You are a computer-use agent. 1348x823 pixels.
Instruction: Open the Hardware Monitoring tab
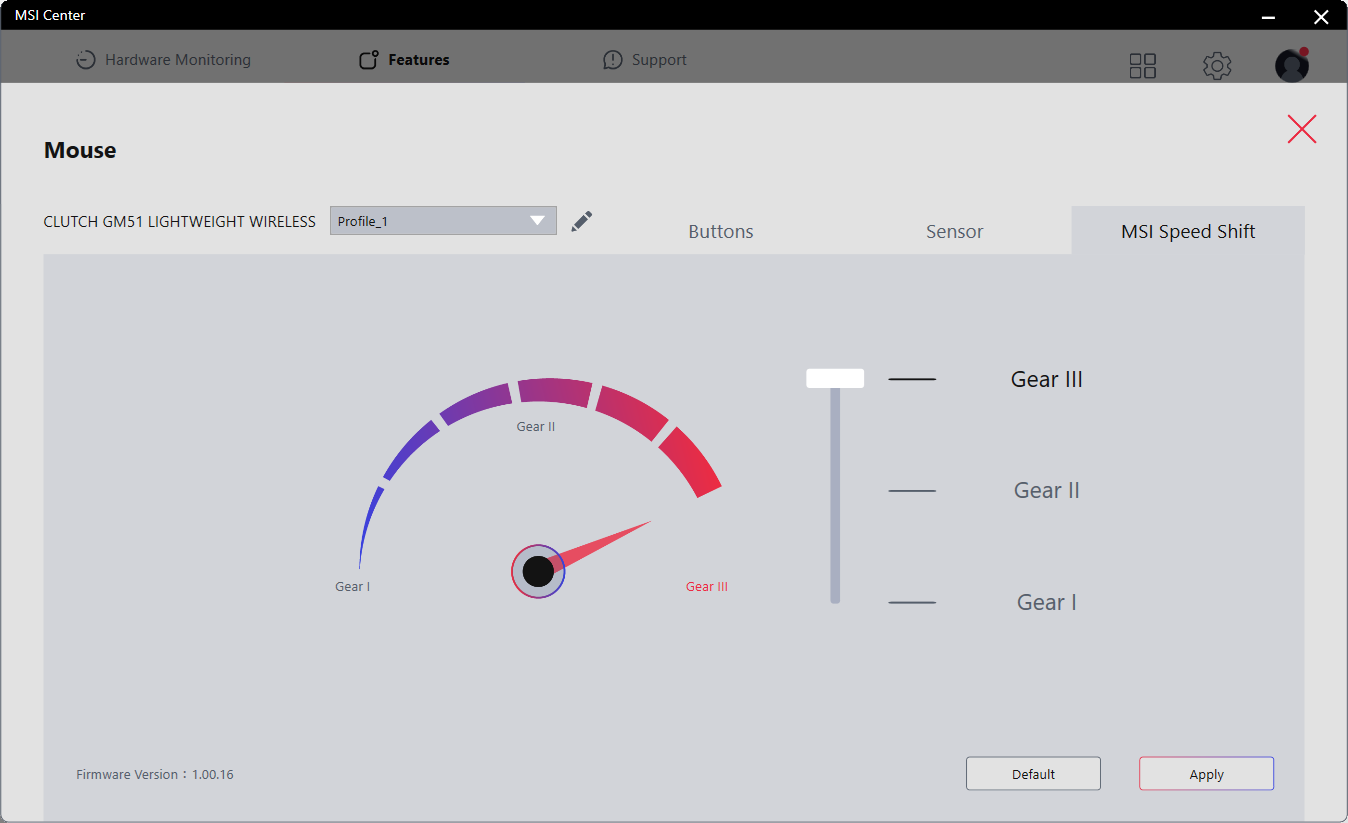tap(163, 60)
